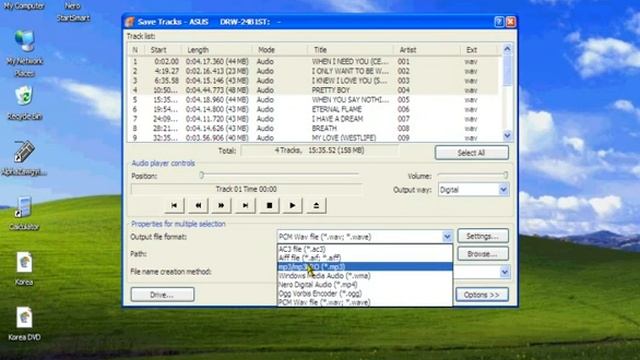The image size is (640, 360).
Task: Sort by the Title column header
Action: (x=350, y=50)
